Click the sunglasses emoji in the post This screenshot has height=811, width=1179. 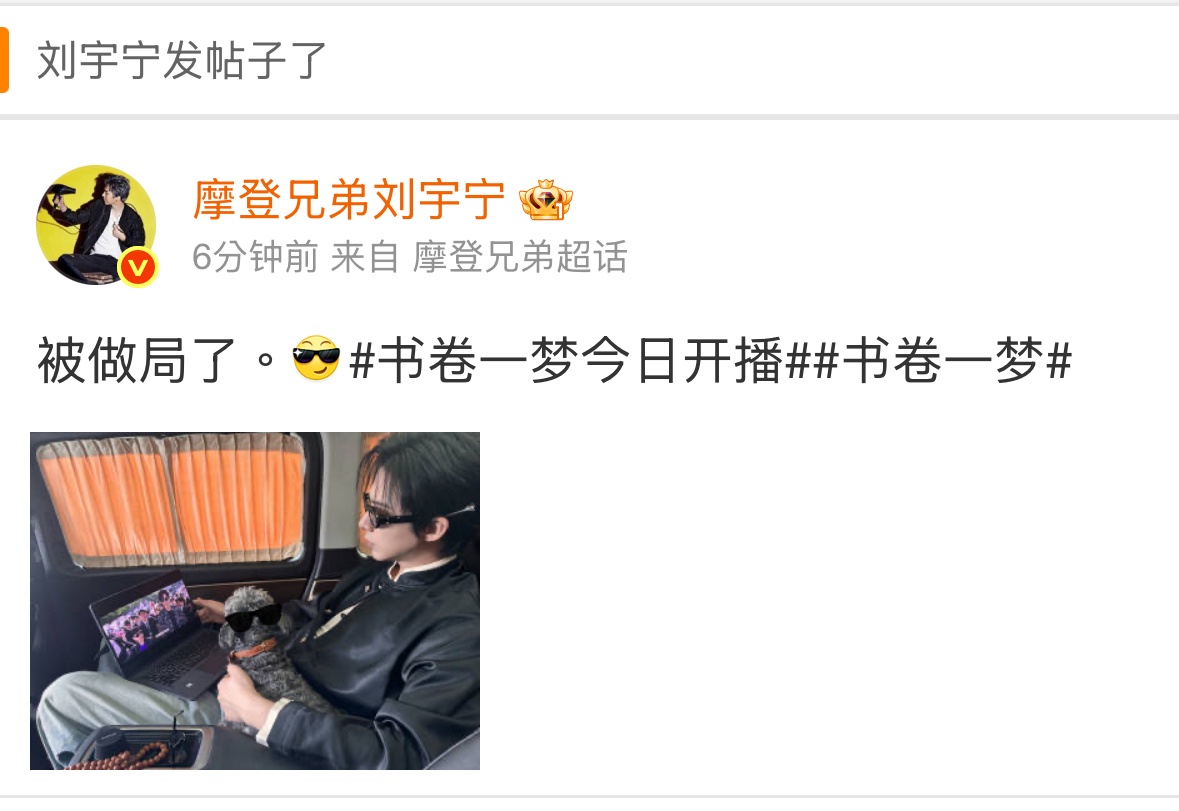316,358
